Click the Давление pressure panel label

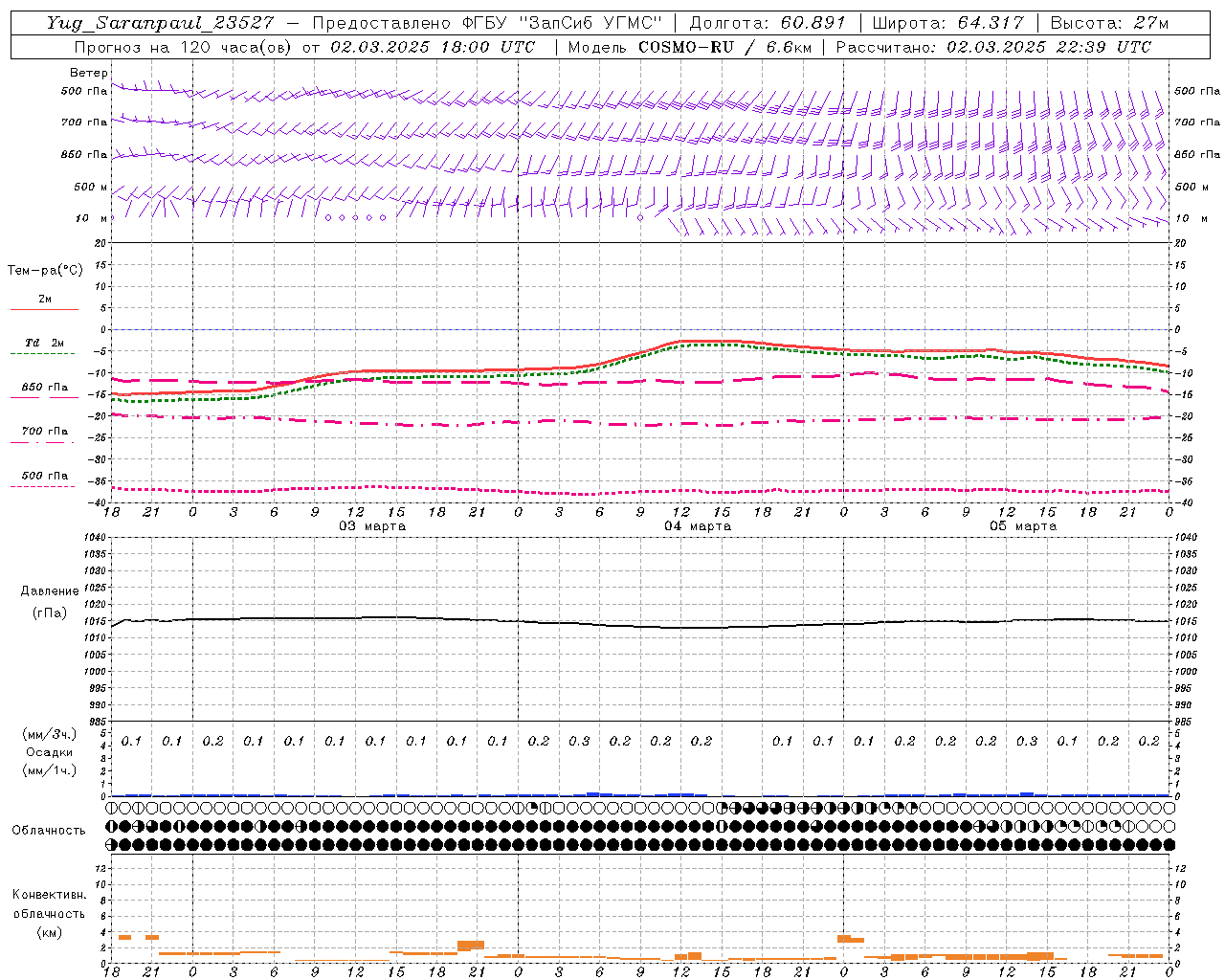[50, 591]
